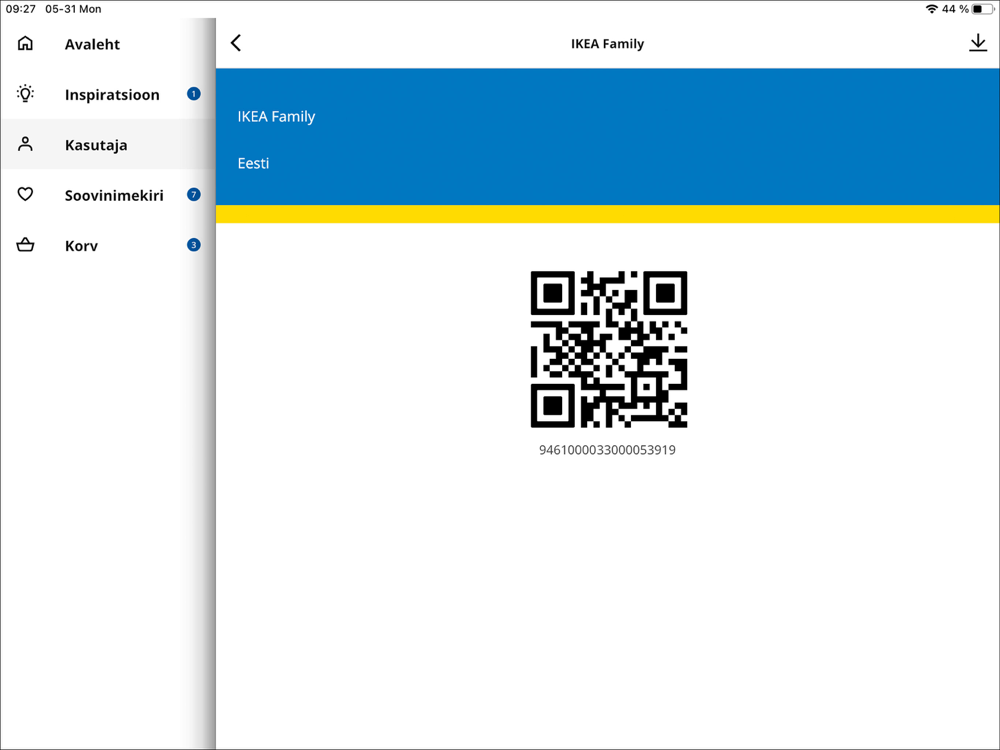Viewport: 1000px width, 750px height.
Task: Select the card number 9461000033000053919
Action: point(607,450)
